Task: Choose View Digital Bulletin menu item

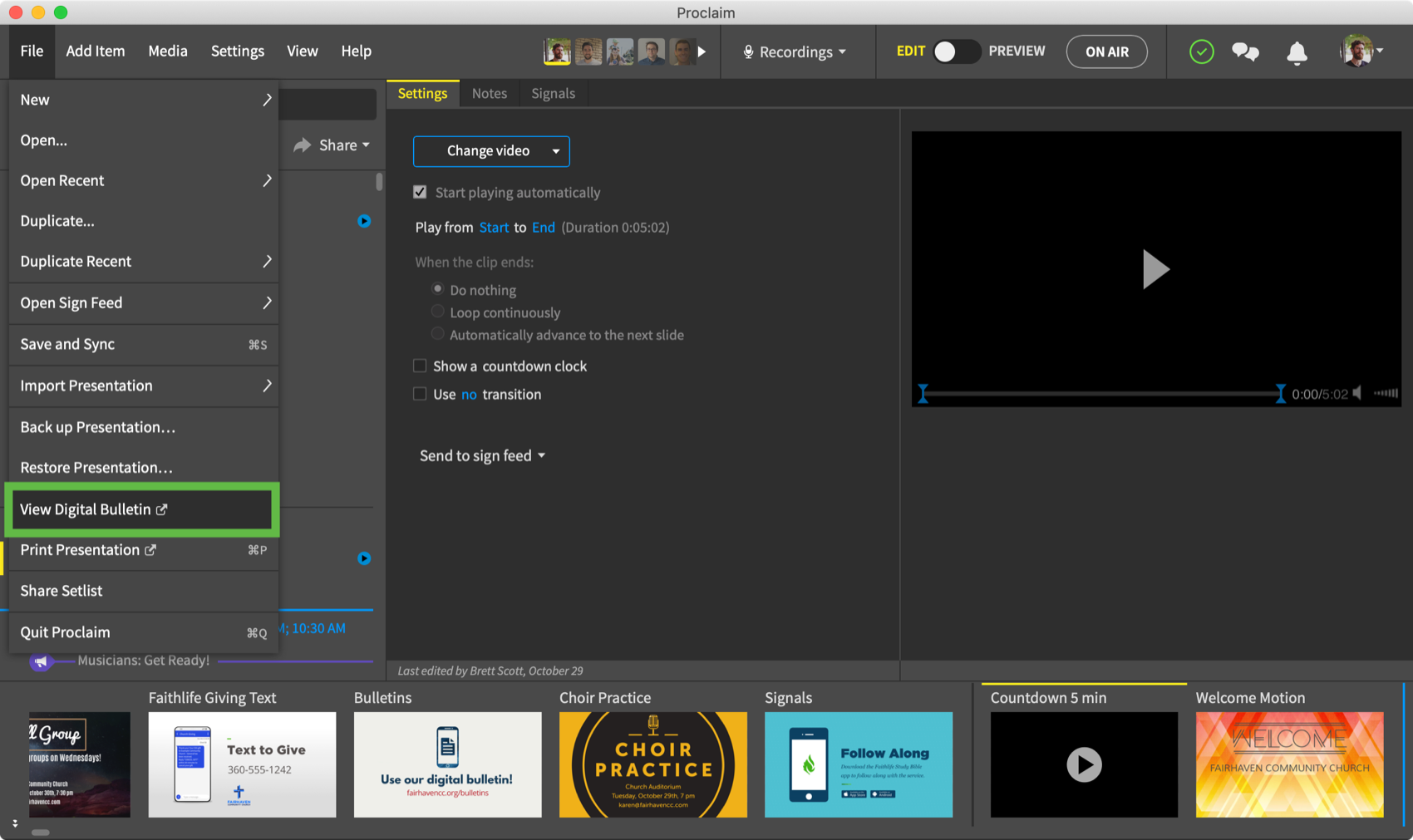Action: pos(141,509)
